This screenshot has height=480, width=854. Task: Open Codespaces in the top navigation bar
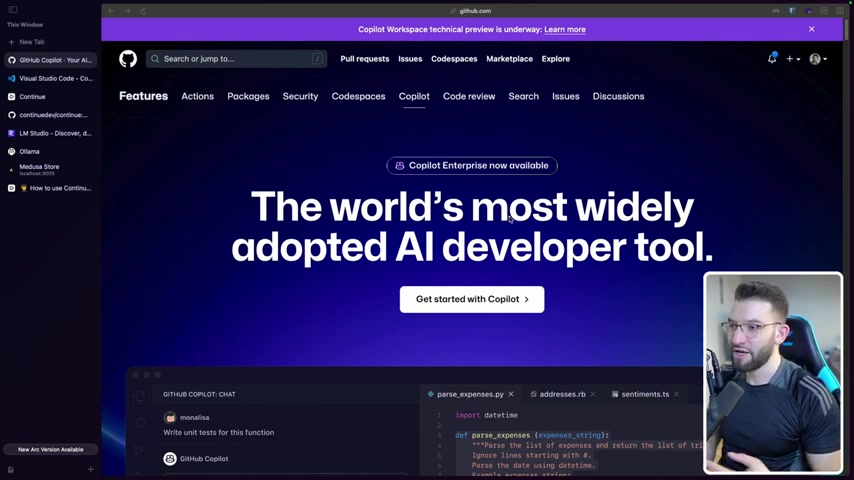click(x=454, y=59)
